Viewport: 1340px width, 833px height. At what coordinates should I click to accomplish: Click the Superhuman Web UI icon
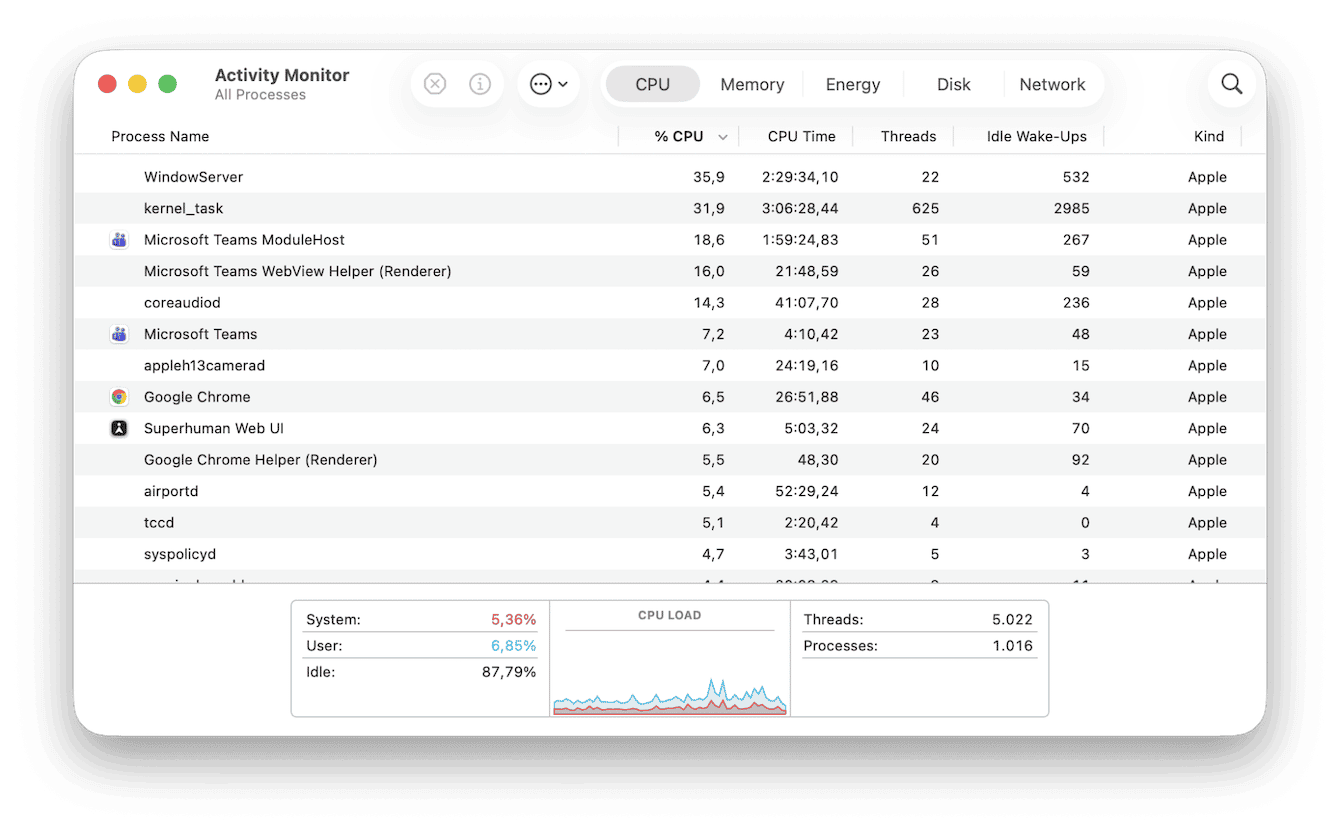pyautogui.click(x=119, y=428)
